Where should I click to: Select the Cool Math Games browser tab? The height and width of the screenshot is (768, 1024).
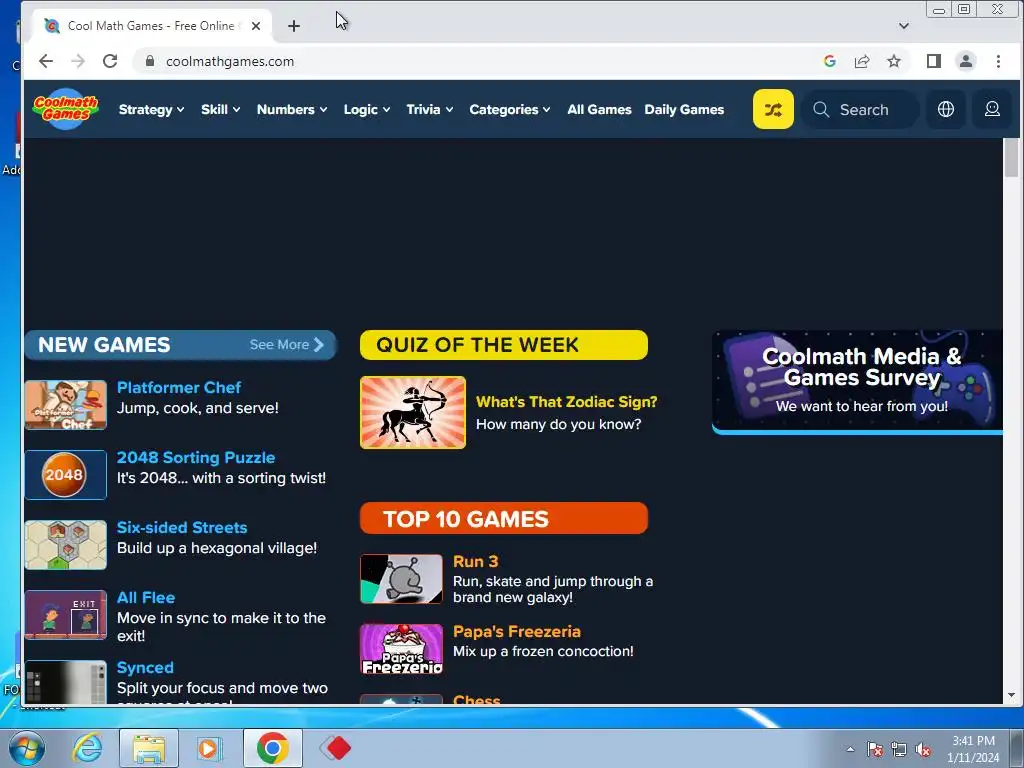pos(152,26)
